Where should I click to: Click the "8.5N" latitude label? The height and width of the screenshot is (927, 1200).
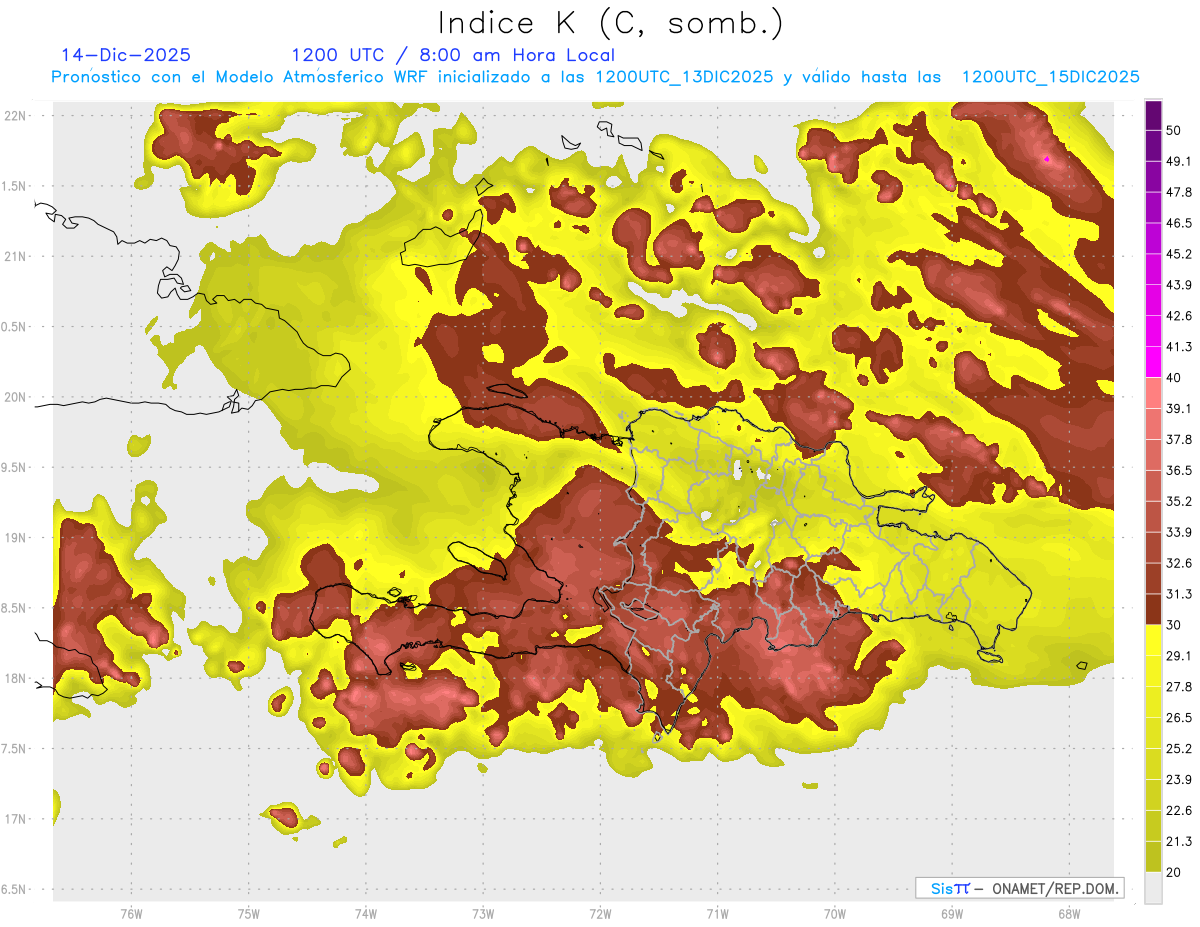pos(15,608)
